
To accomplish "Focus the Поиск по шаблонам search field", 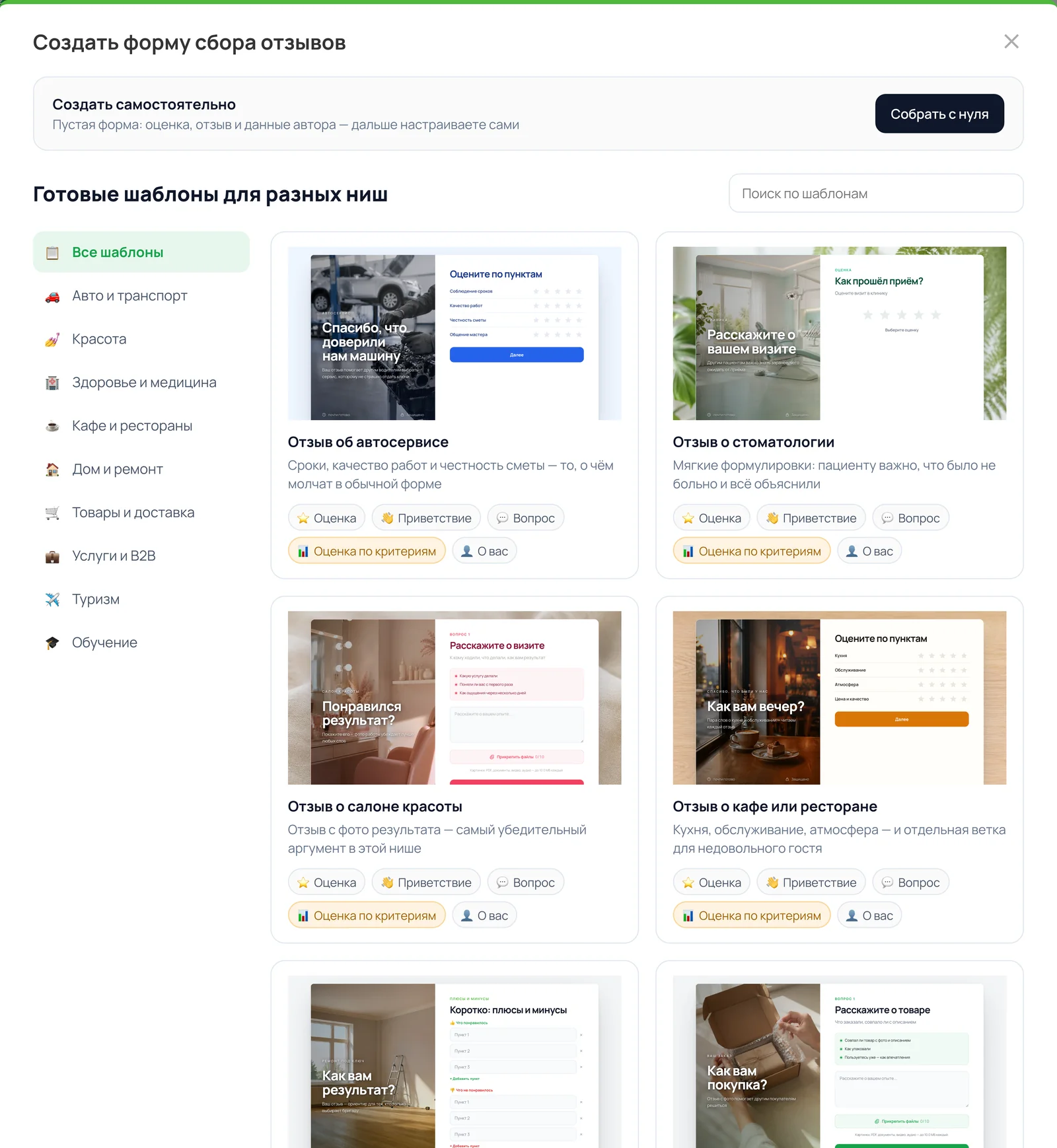I will pos(876,194).
